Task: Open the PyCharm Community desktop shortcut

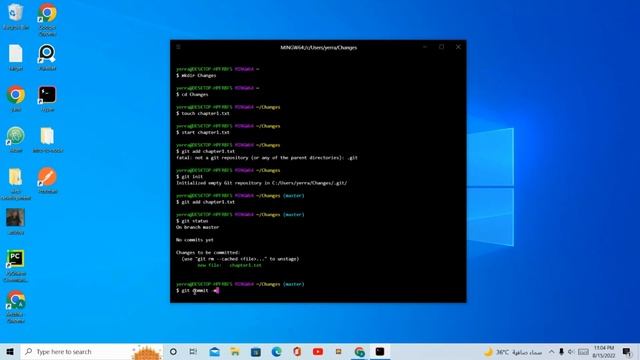Action: [x=16, y=266]
